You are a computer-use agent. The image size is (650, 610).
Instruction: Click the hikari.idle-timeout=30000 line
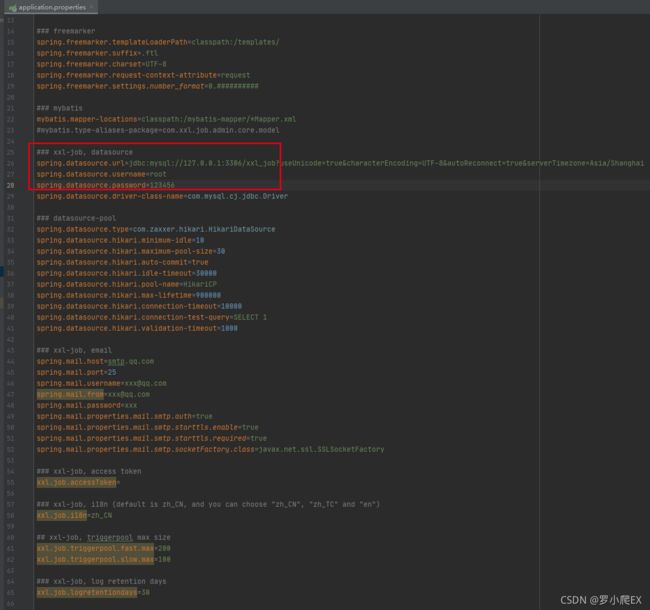126,273
